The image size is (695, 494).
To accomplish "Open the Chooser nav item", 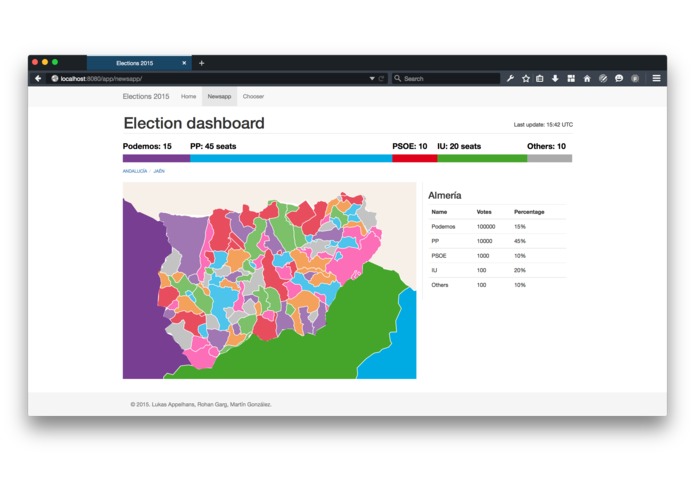I will click(x=253, y=96).
